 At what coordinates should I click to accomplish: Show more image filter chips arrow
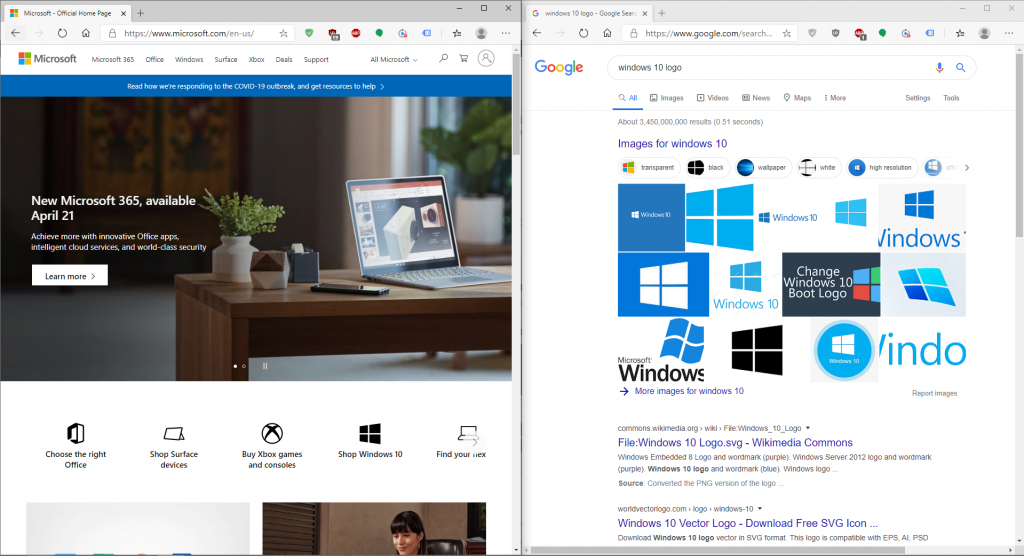pyautogui.click(x=967, y=168)
